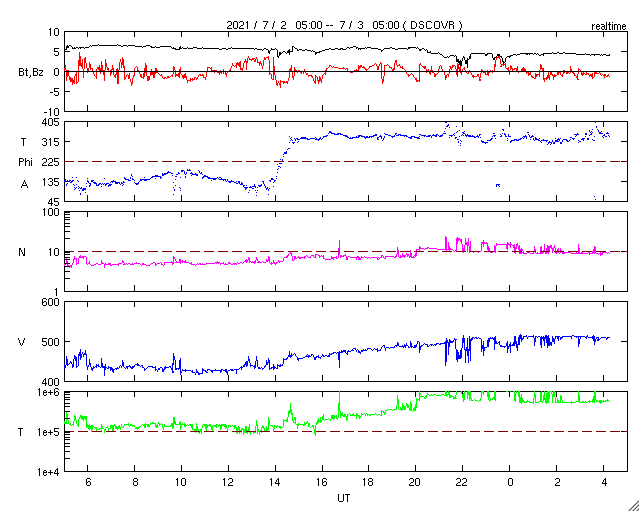The image size is (640, 512).
Task: Click the 'realtime' label
Action: point(609,27)
